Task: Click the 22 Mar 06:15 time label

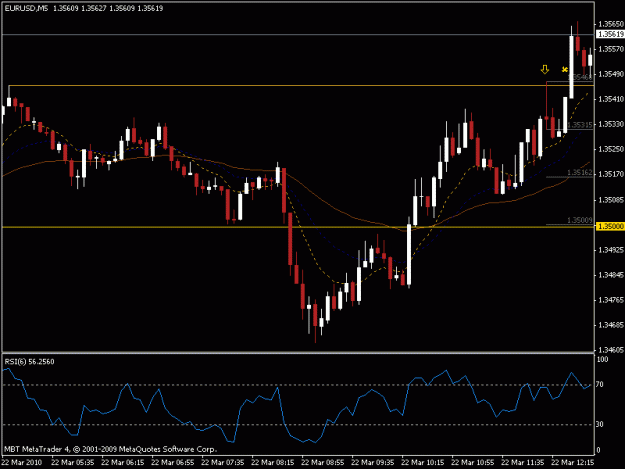Action: tap(123, 463)
